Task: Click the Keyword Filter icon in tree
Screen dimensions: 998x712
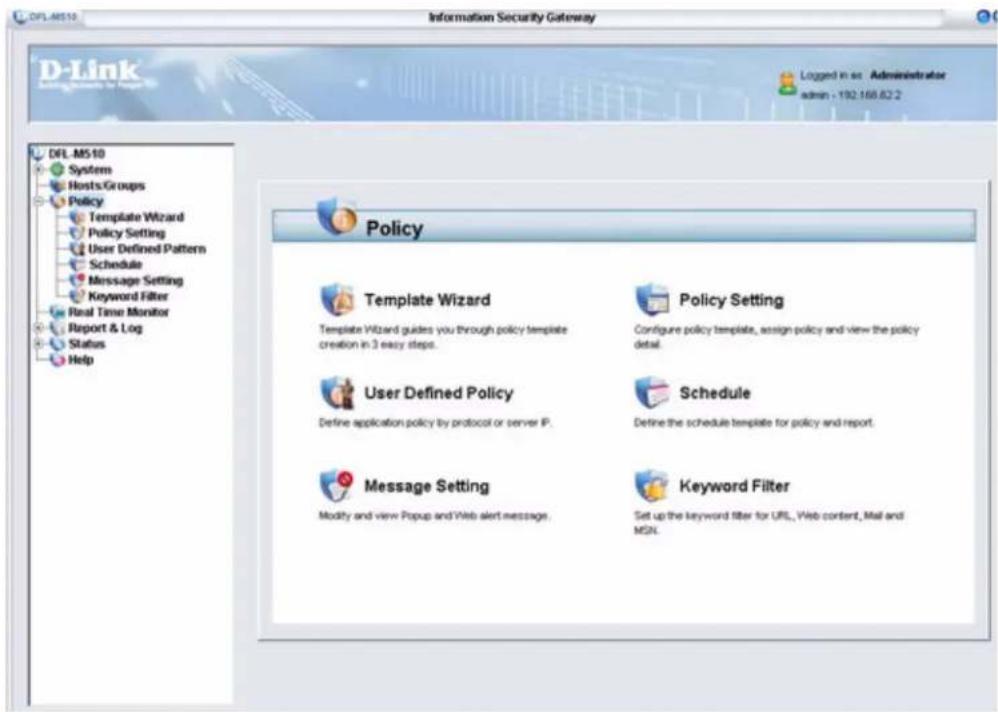Action: coord(78,297)
